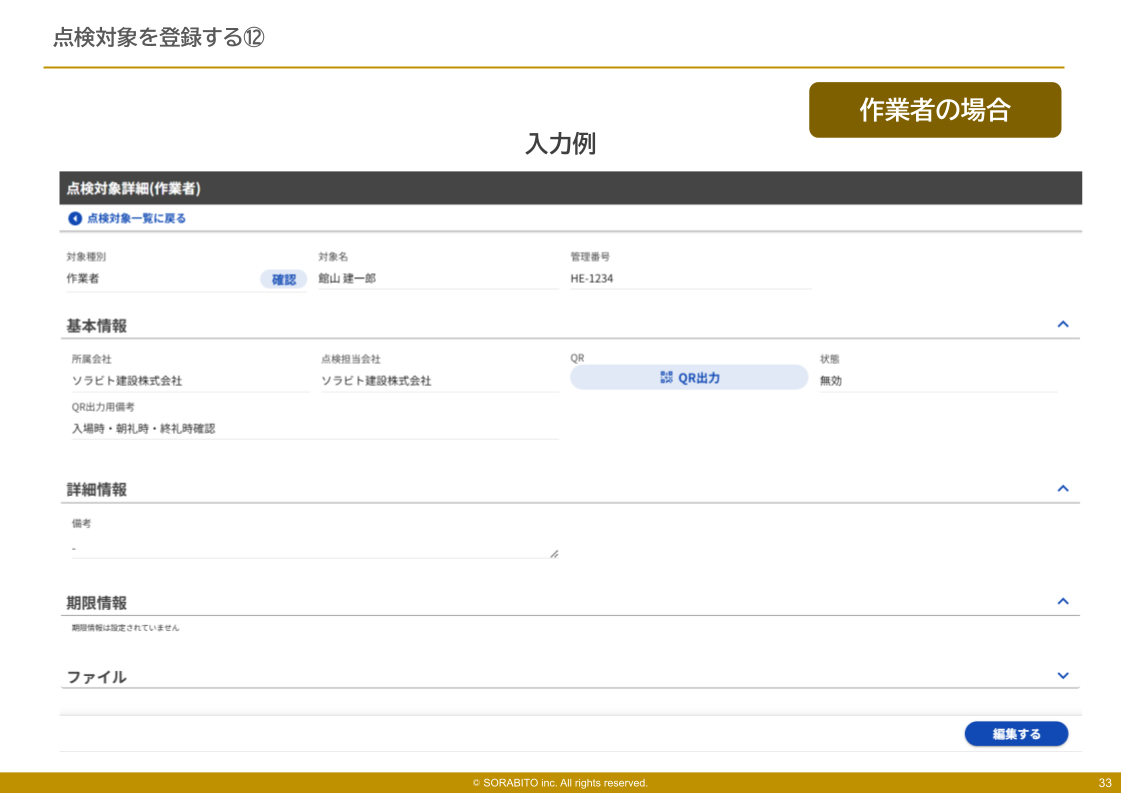Click the 対象種別 value 作業者

[x=160, y=279]
